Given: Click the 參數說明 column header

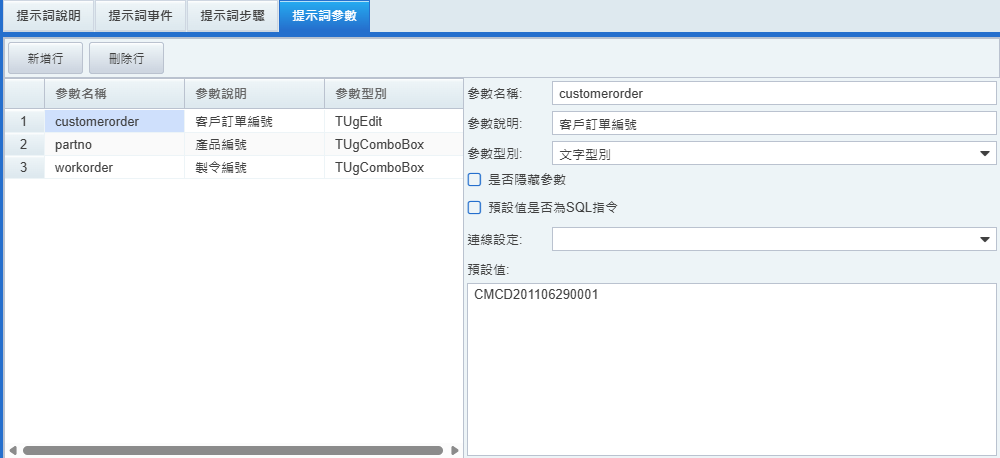Looking at the screenshot, I should tap(254, 94).
